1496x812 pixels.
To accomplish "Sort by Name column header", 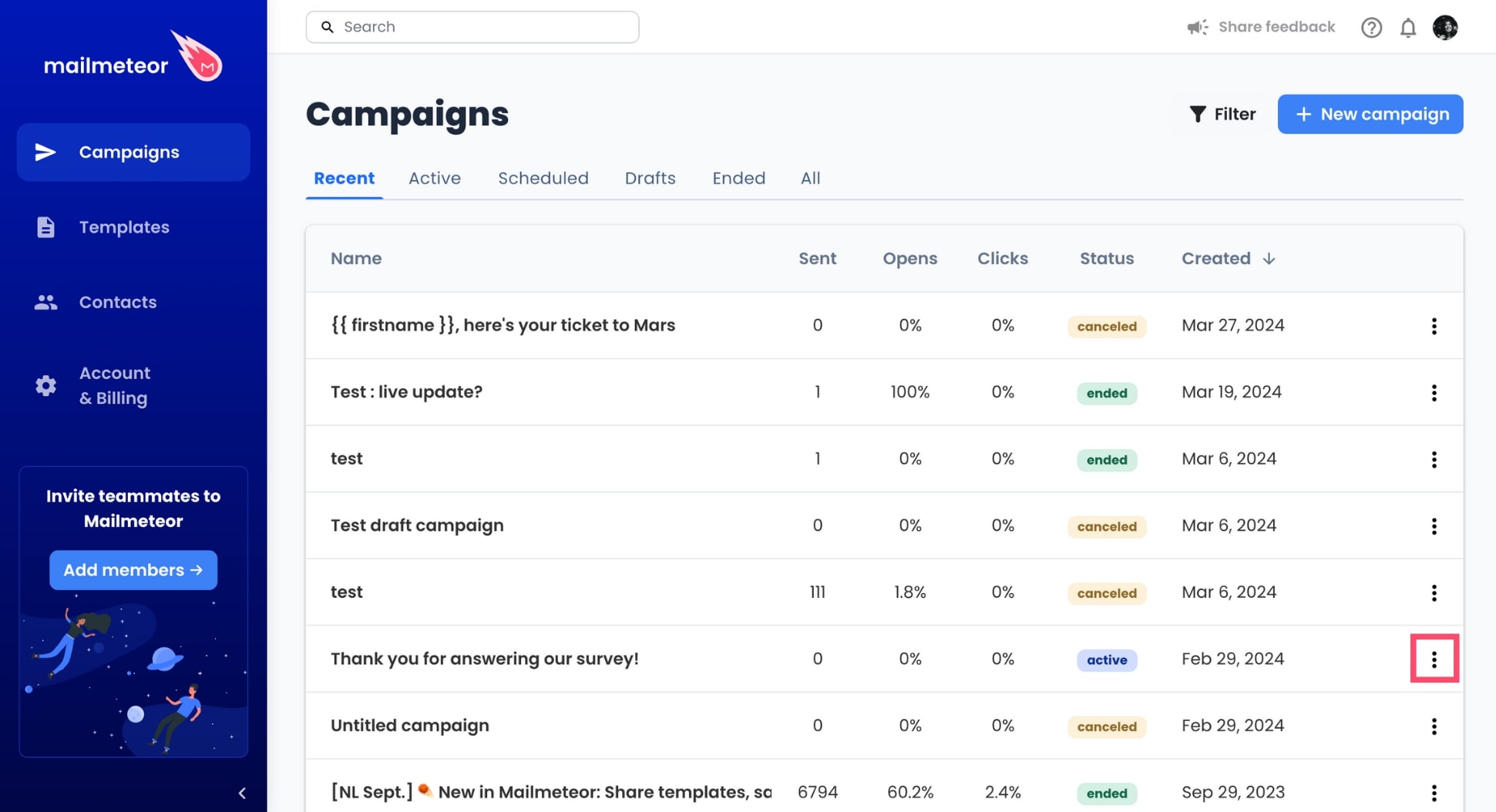I will 356,259.
